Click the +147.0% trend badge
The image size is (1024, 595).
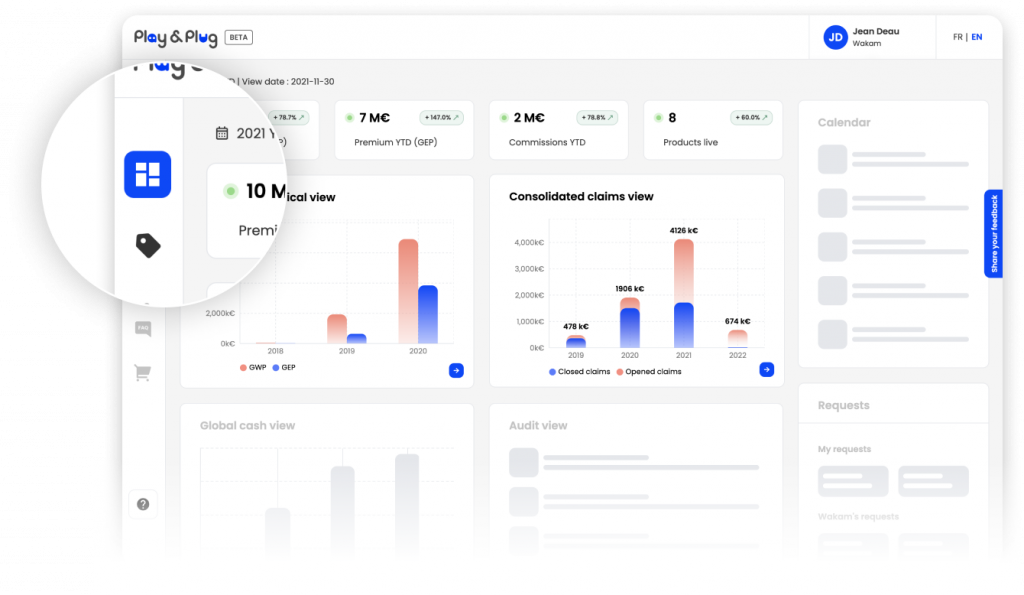pos(441,118)
